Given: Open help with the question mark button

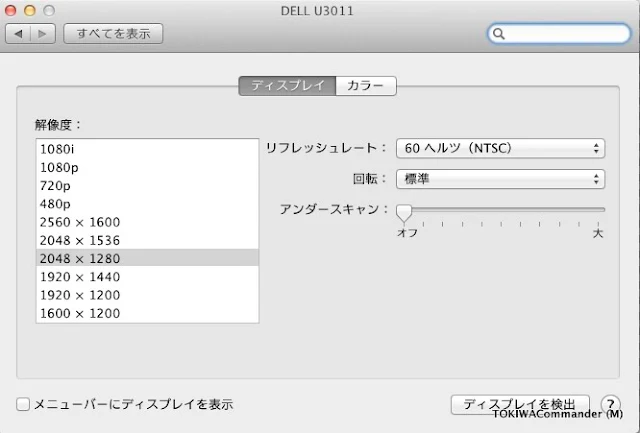Looking at the screenshot, I should coord(610,404).
